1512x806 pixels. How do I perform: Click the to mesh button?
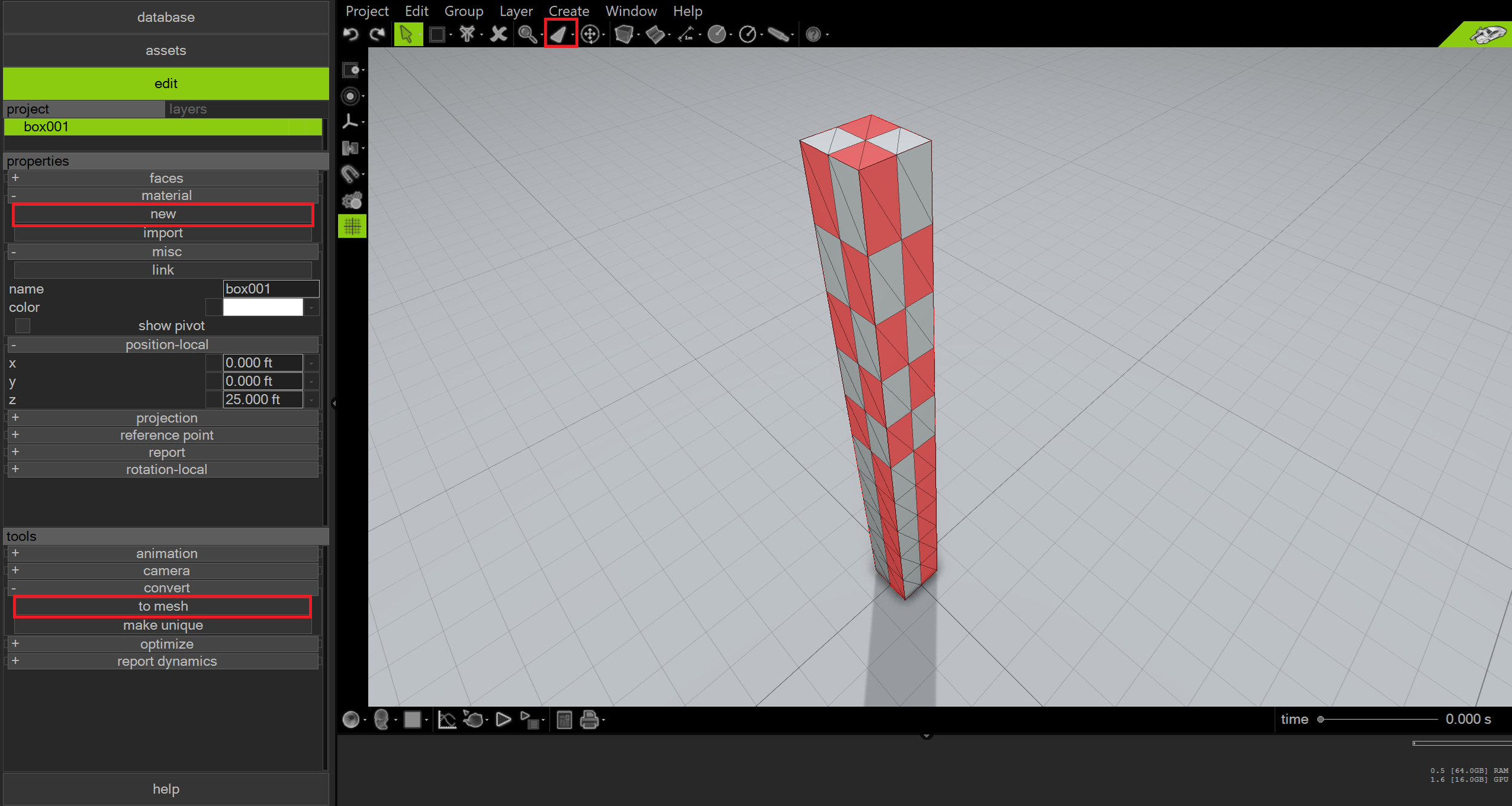point(163,606)
